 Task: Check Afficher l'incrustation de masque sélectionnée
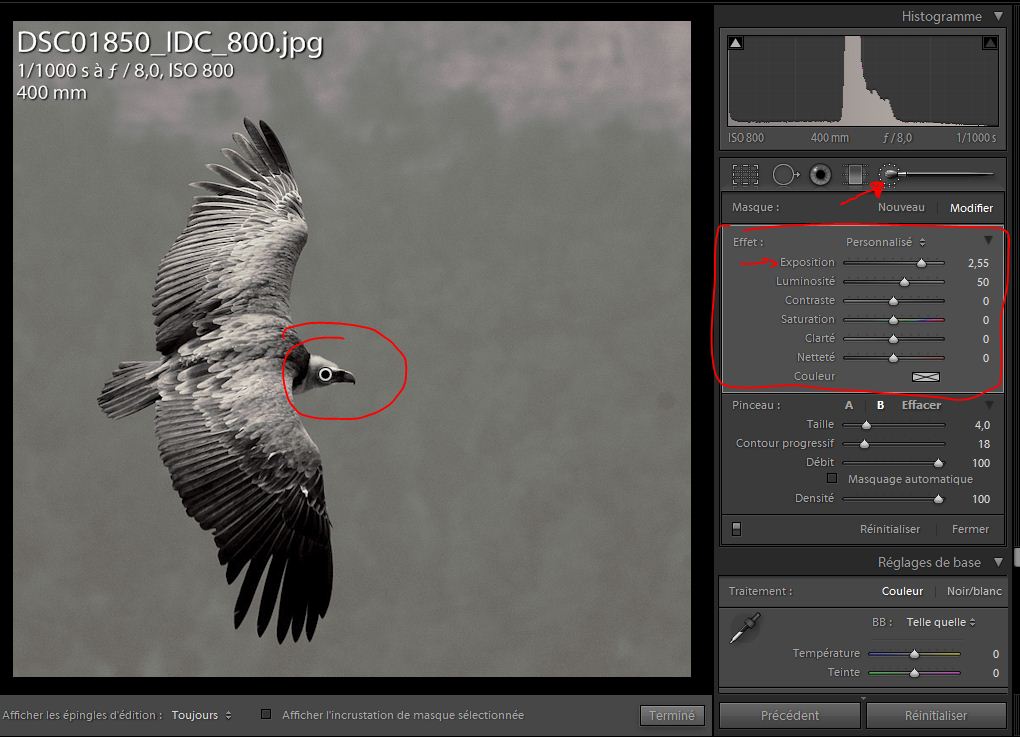pos(266,714)
